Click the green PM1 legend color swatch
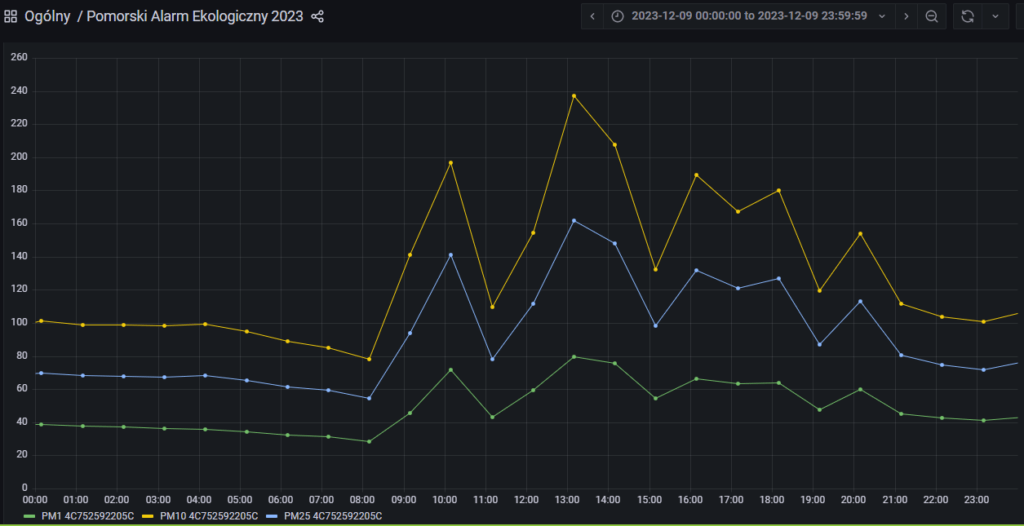The image size is (1024, 526). (29, 516)
